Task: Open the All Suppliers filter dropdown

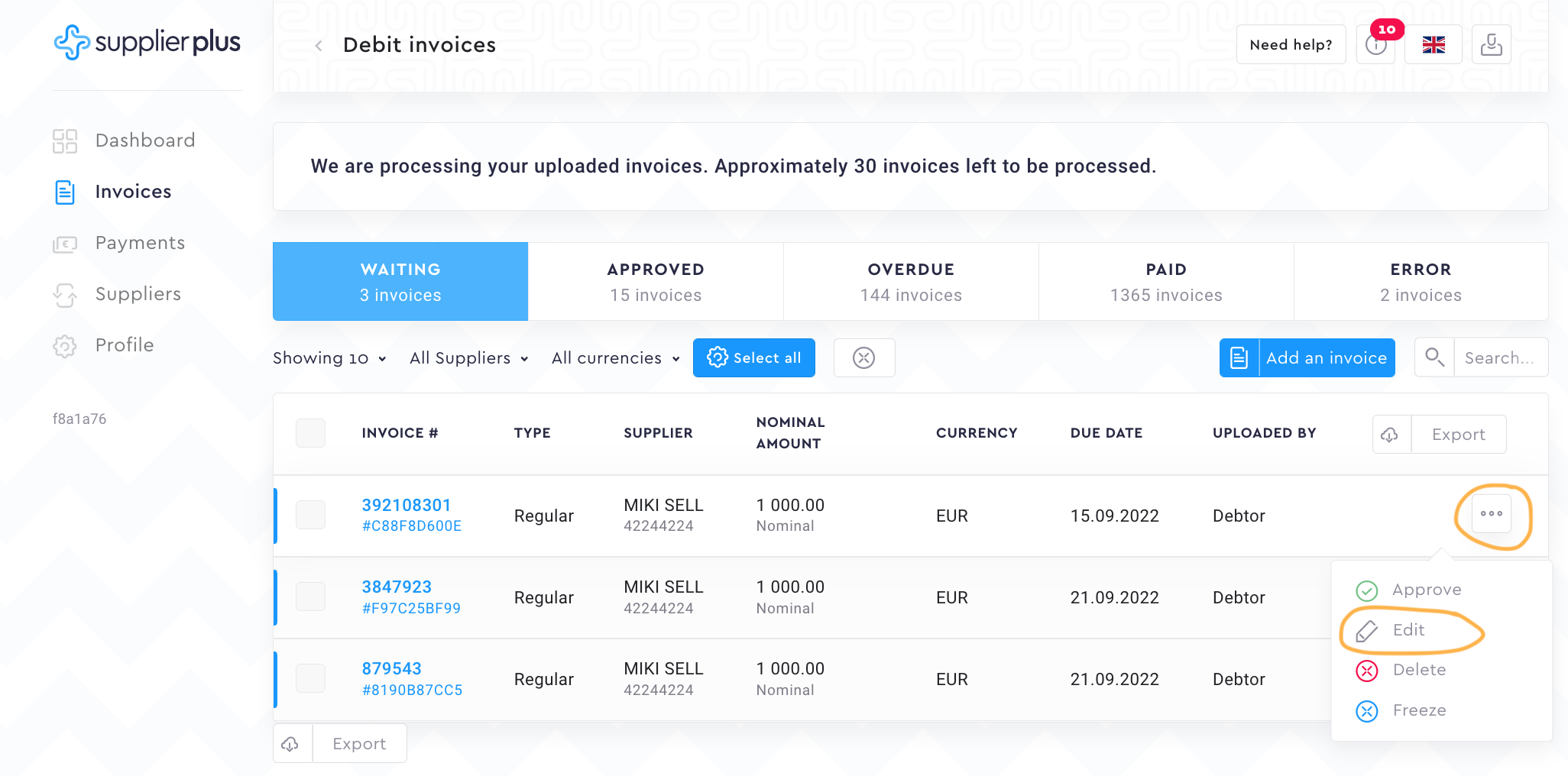Action: [x=468, y=358]
